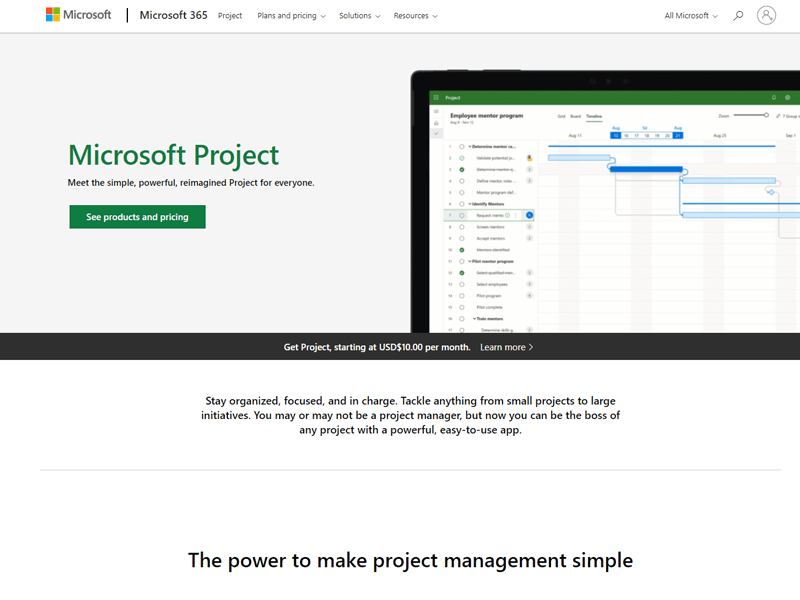Click See products and pricing button
The height and width of the screenshot is (600, 800).
point(137,217)
